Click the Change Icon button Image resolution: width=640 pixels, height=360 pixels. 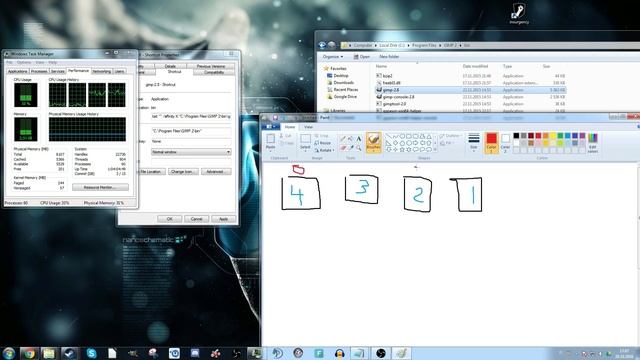[183, 171]
